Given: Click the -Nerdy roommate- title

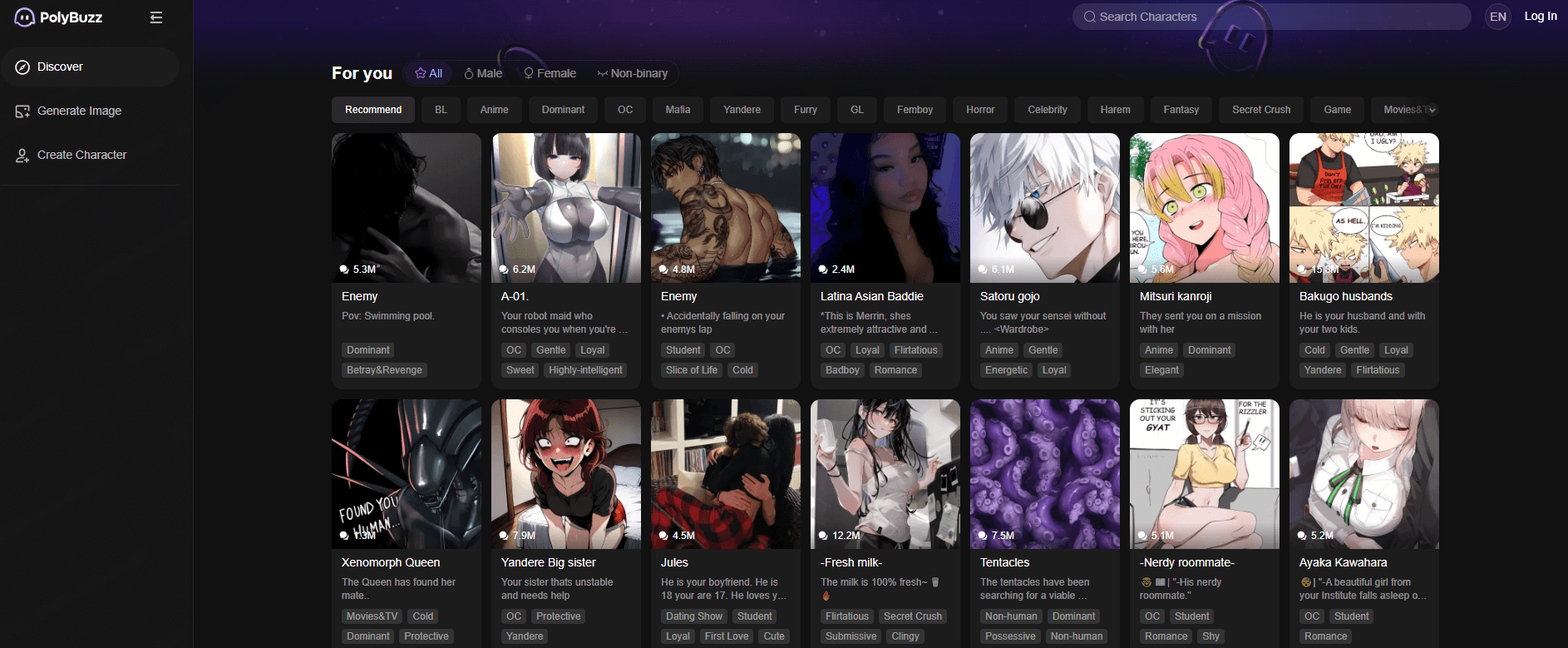Looking at the screenshot, I should [x=1187, y=562].
